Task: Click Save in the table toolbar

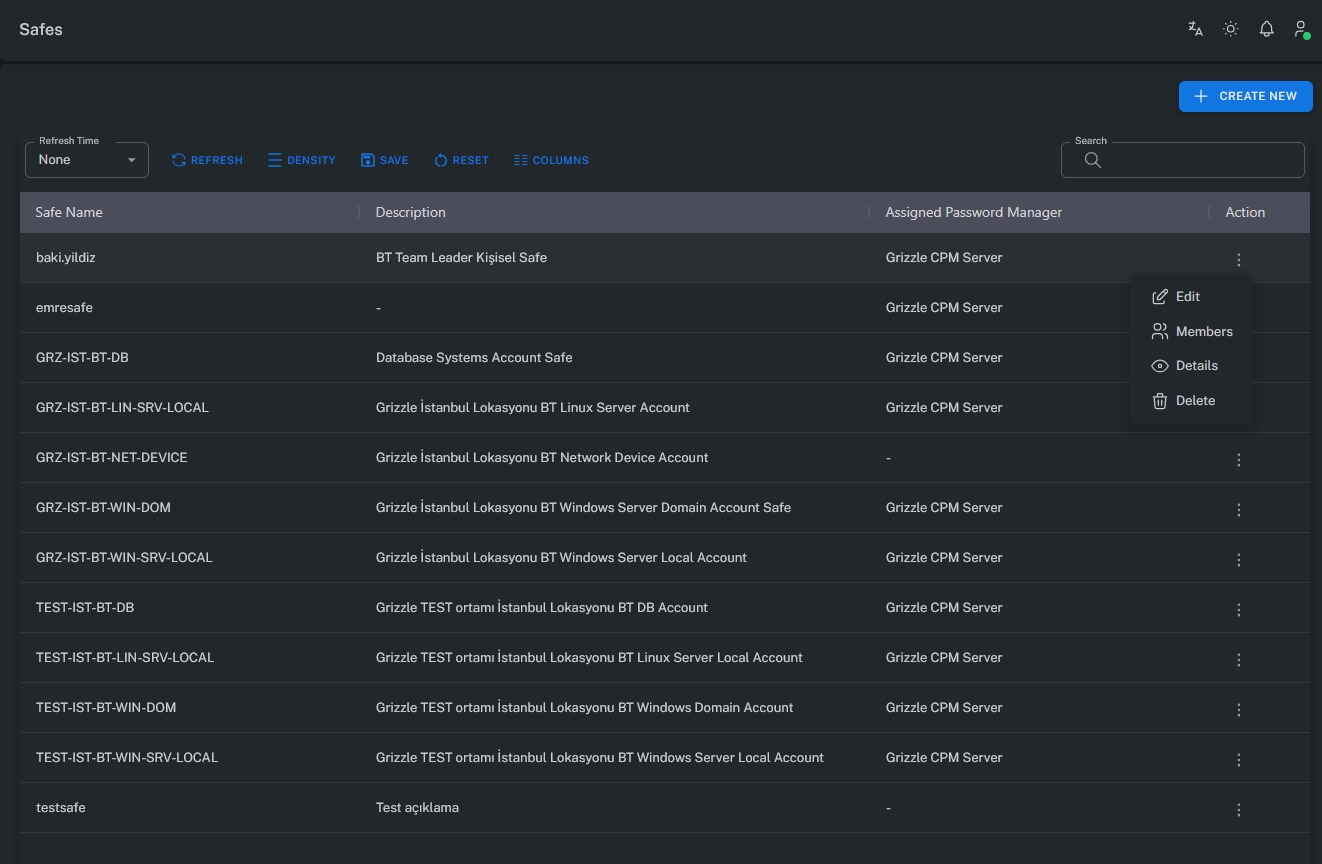Action: tap(384, 160)
